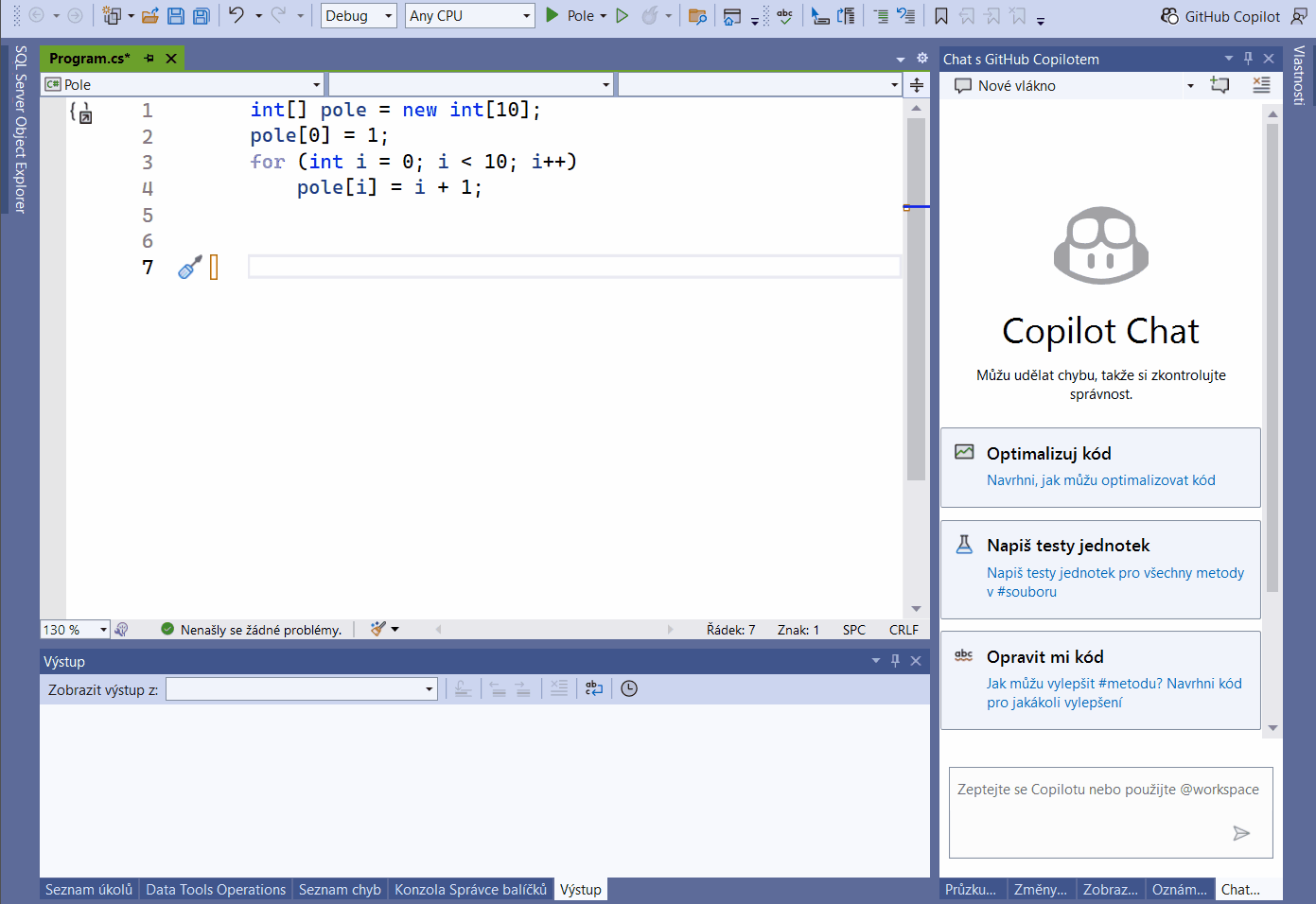Toggle auto-hide pin on the Výstup panel
The width and height of the screenshot is (1316, 904).
pyautogui.click(x=895, y=661)
